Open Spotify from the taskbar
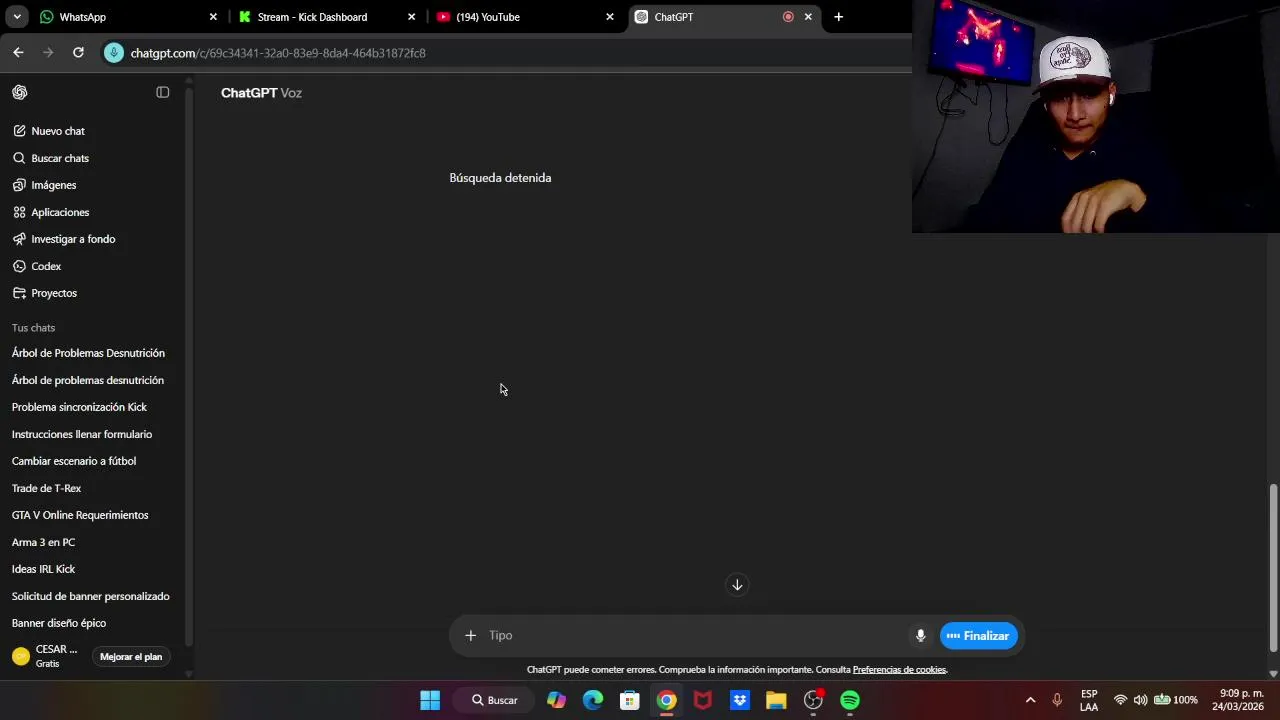 [x=850, y=700]
